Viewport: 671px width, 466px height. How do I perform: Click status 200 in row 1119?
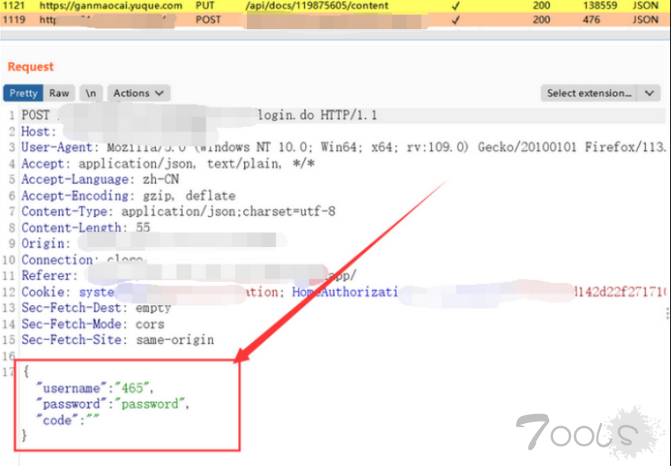541,20
